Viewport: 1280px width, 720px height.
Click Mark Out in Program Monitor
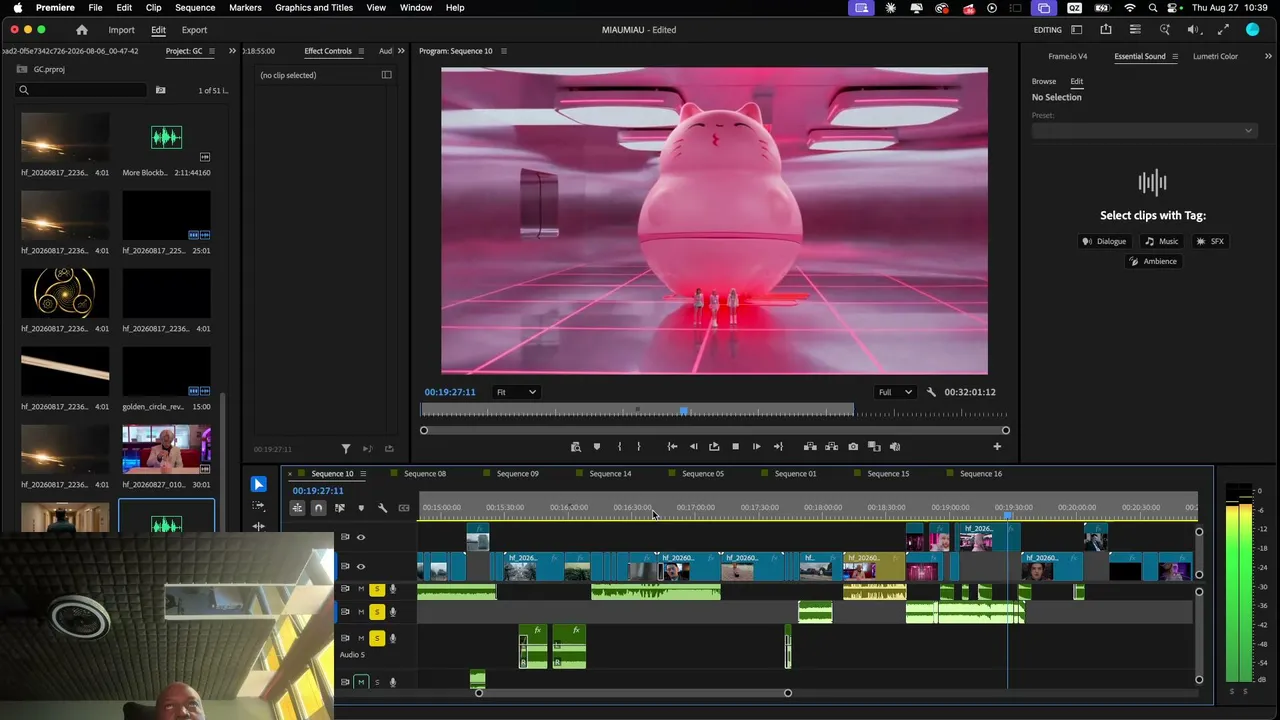pyautogui.click(x=639, y=447)
